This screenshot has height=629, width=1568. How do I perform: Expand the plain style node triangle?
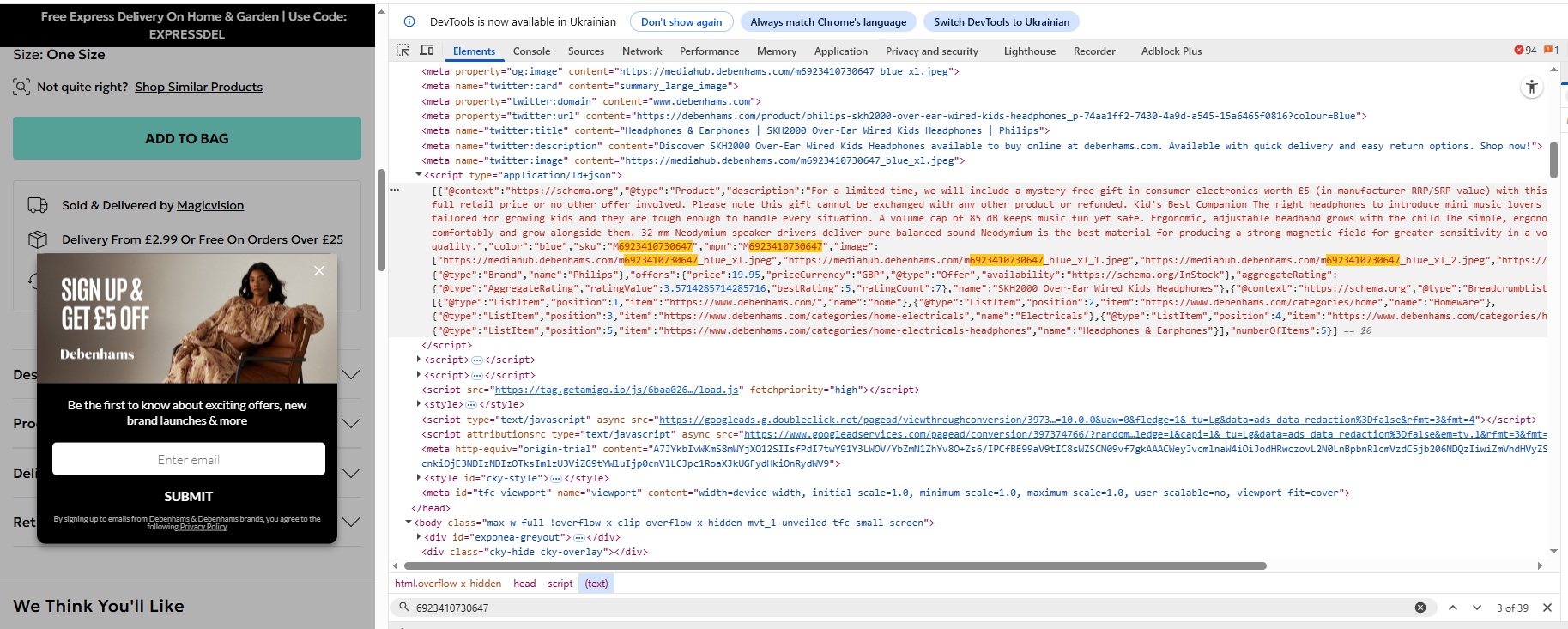pos(419,404)
